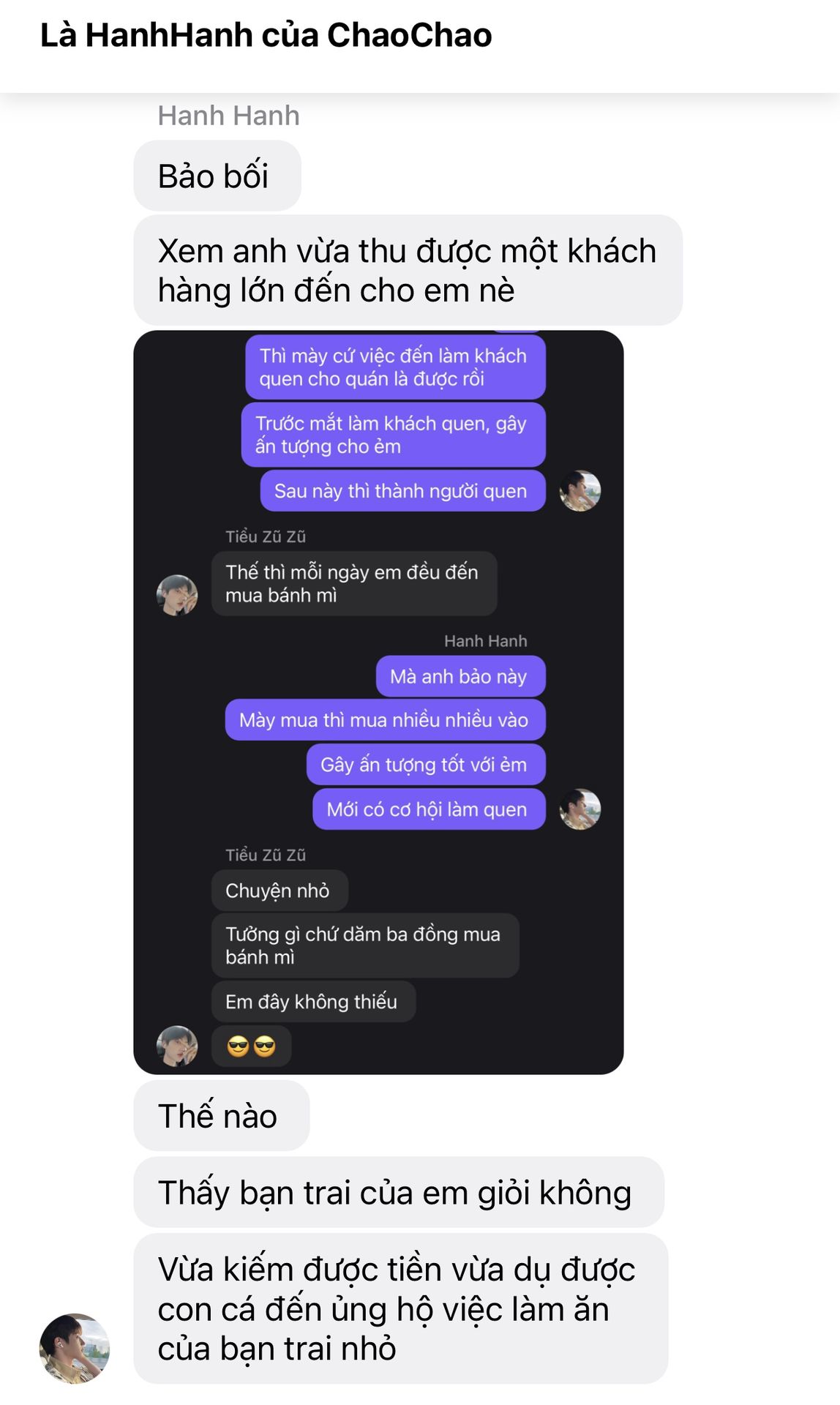The image size is (840, 1405).
Task: Tap the 'Em đây không thiếu' bubble
Action: [x=313, y=1002]
